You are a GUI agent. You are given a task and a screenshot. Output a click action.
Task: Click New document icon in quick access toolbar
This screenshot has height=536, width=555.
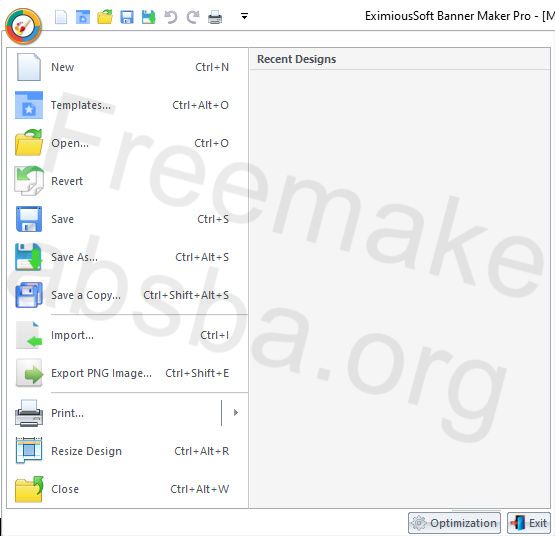click(61, 17)
